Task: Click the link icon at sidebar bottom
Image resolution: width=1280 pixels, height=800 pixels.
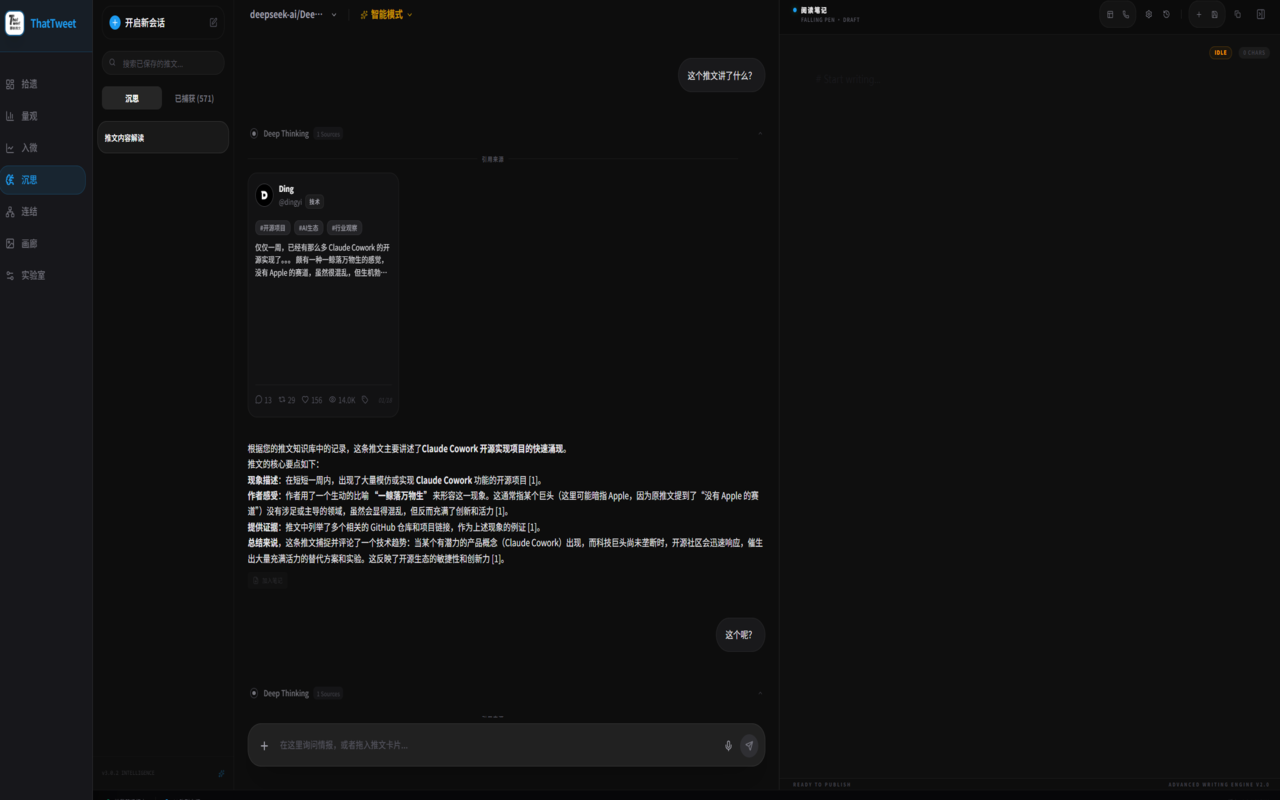Action: point(221,773)
